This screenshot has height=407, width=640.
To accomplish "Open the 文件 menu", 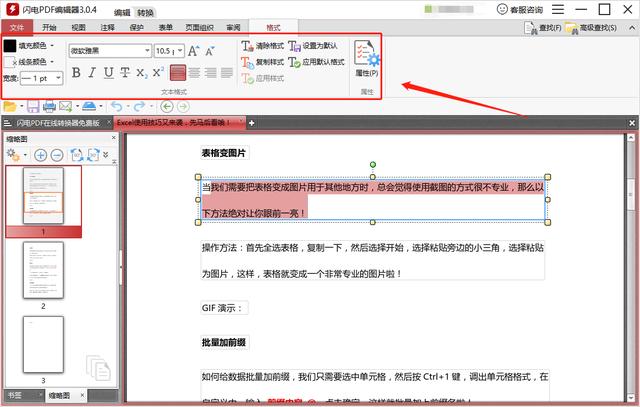I will [x=17, y=28].
